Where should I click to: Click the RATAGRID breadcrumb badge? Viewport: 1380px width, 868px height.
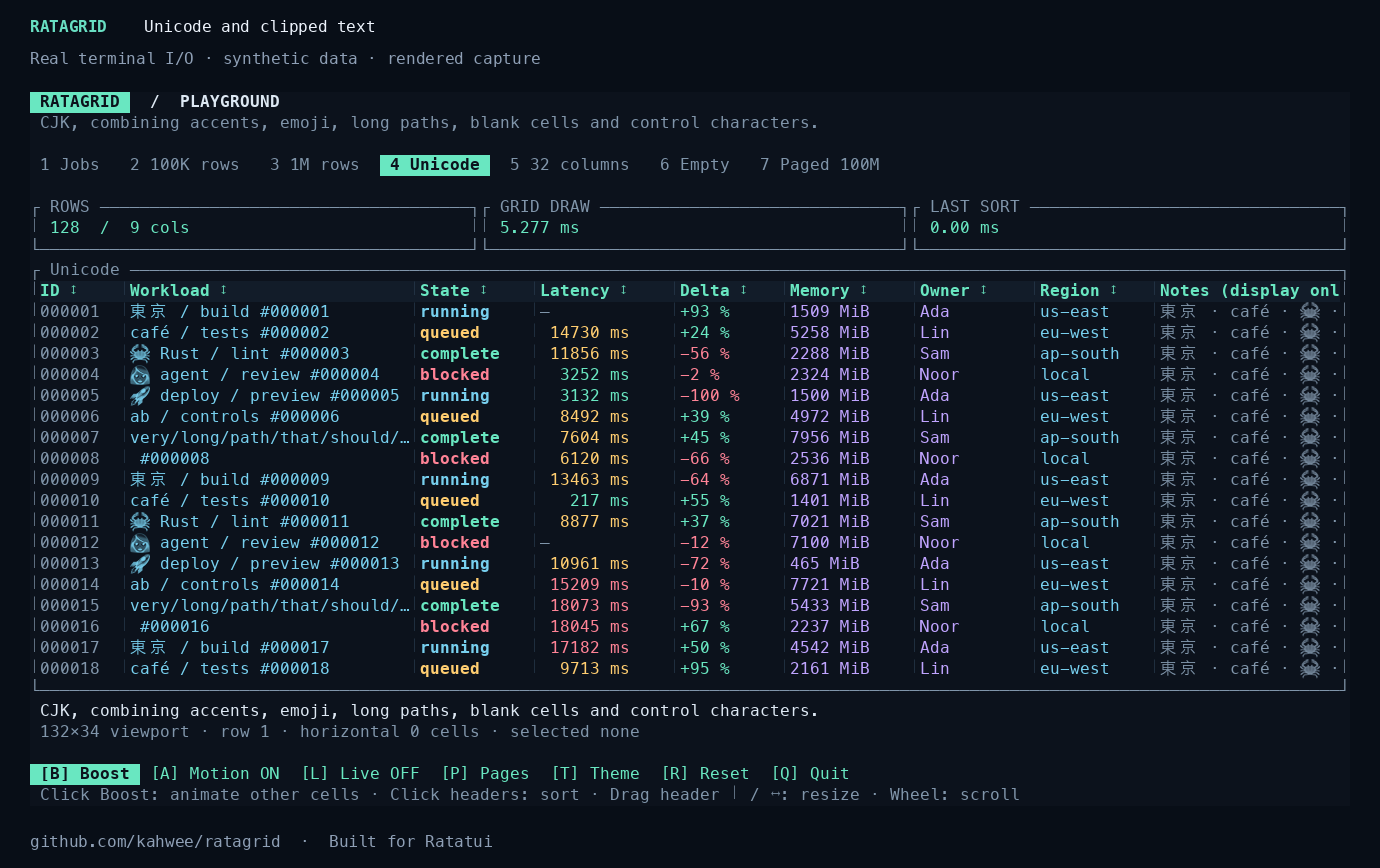[80, 101]
